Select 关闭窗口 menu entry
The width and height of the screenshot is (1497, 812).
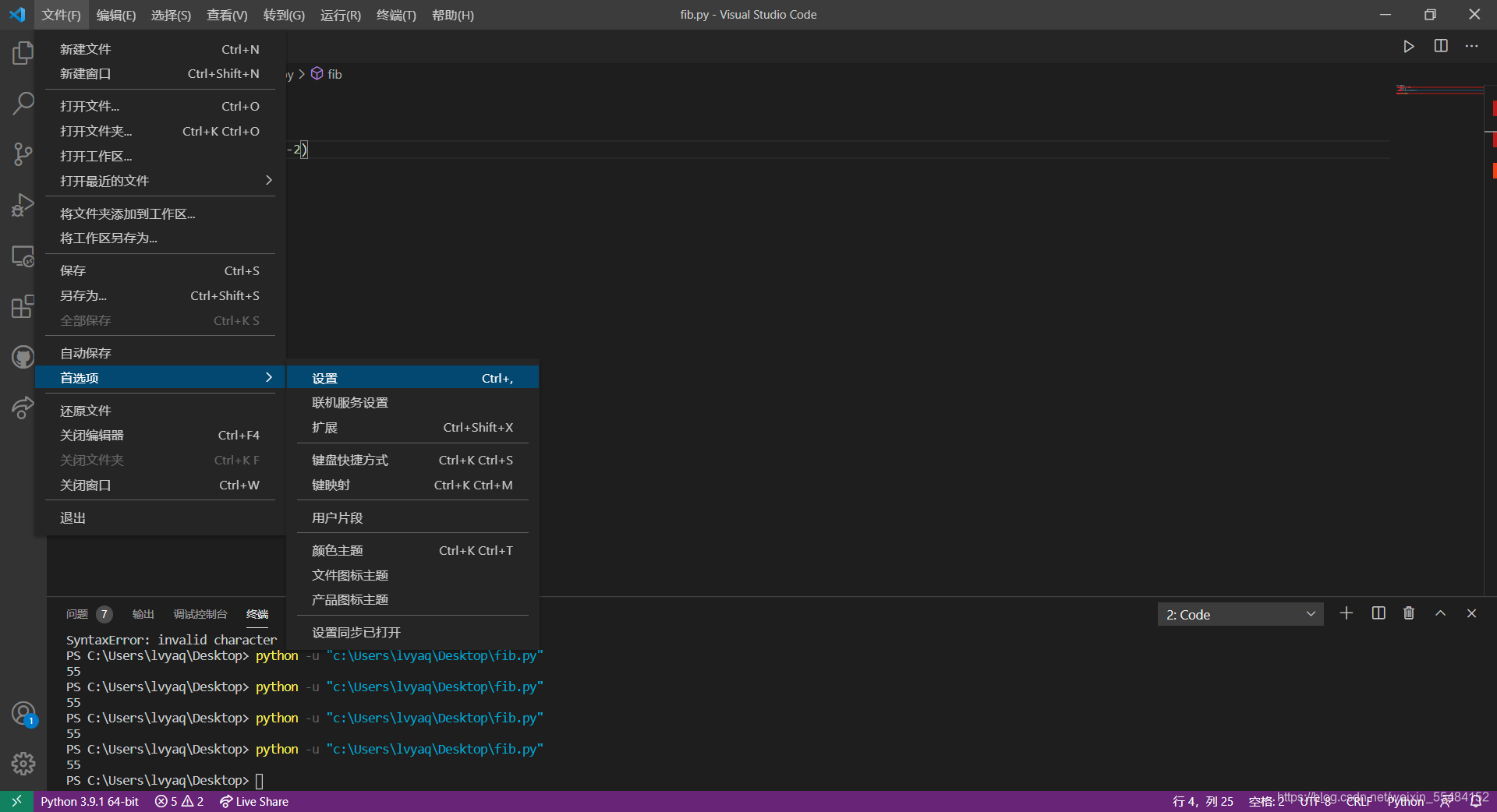tap(160, 485)
